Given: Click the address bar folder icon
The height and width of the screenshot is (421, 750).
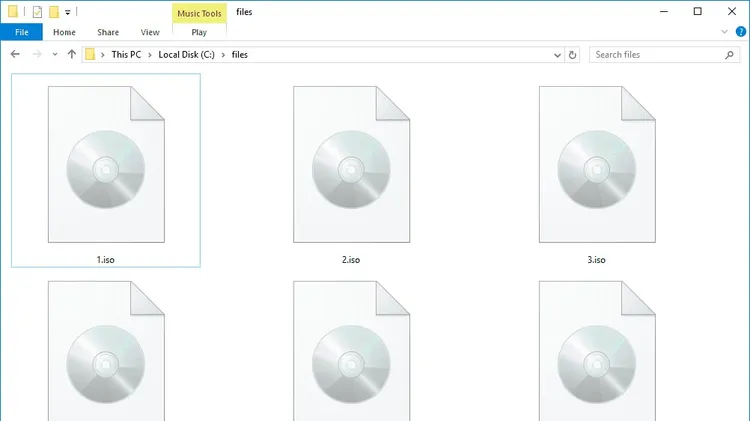Looking at the screenshot, I should pyautogui.click(x=90, y=55).
